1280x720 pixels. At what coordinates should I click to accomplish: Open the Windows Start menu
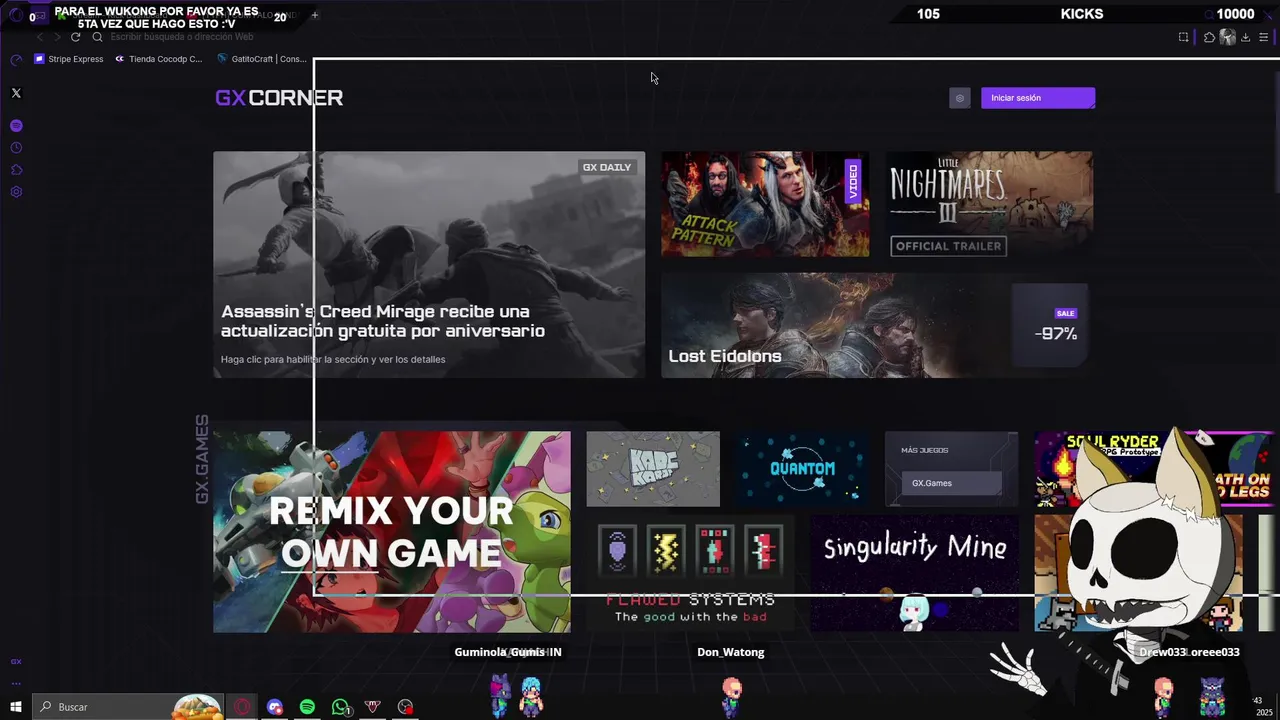pyautogui.click(x=16, y=707)
